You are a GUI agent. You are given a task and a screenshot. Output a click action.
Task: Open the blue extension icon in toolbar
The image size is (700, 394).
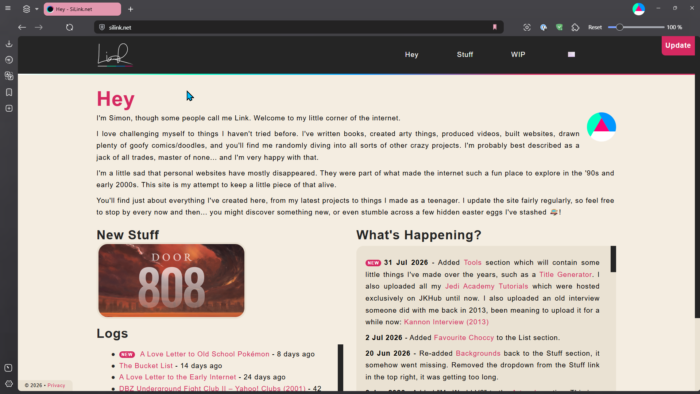pos(543,27)
